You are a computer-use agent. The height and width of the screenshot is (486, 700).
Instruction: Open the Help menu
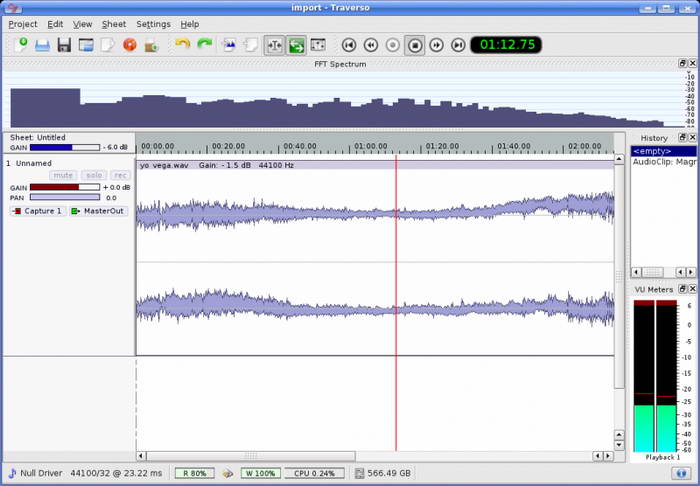click(x=190, y=24)
